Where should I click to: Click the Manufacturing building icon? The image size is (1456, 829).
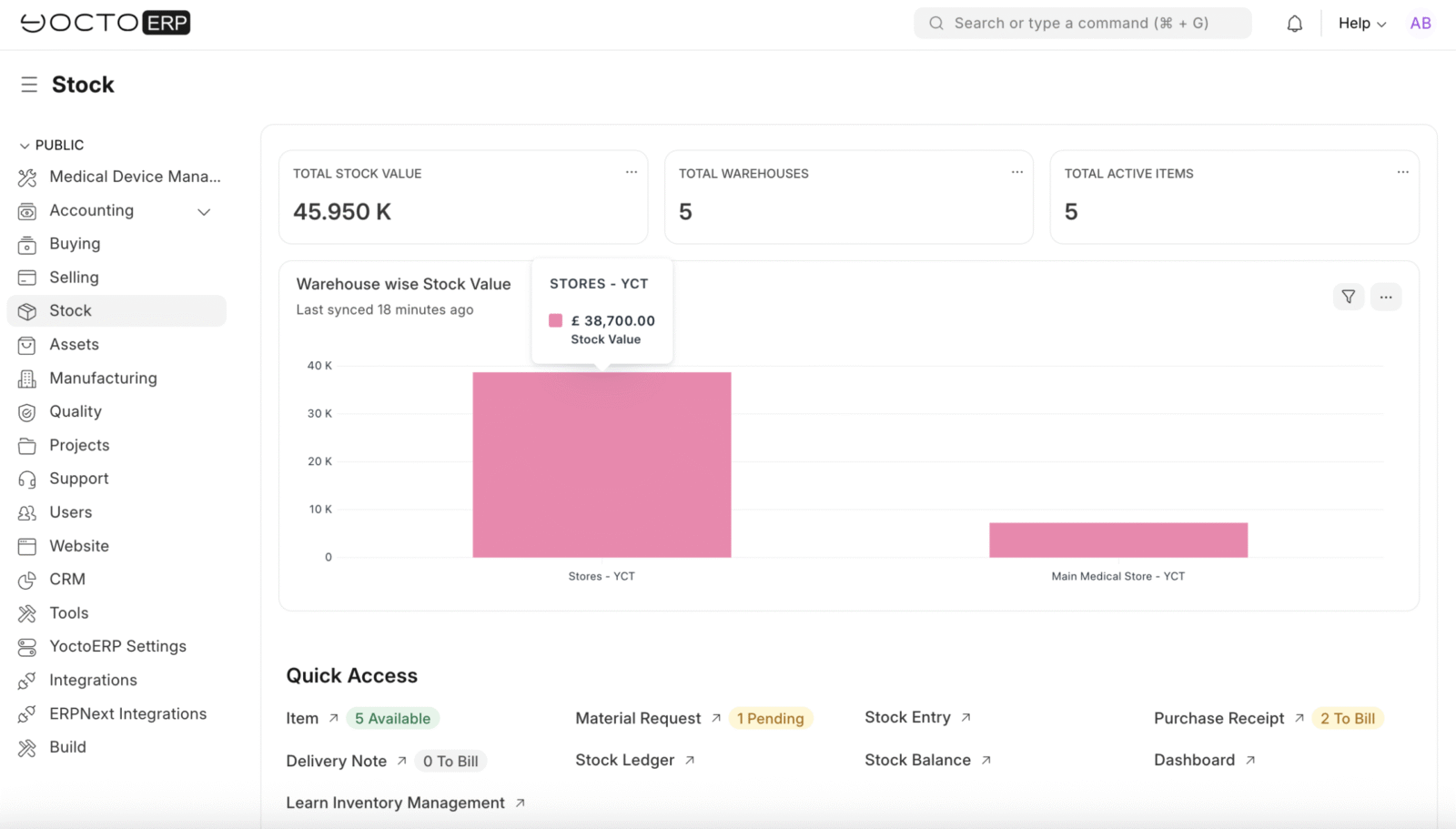coord(27,379)
